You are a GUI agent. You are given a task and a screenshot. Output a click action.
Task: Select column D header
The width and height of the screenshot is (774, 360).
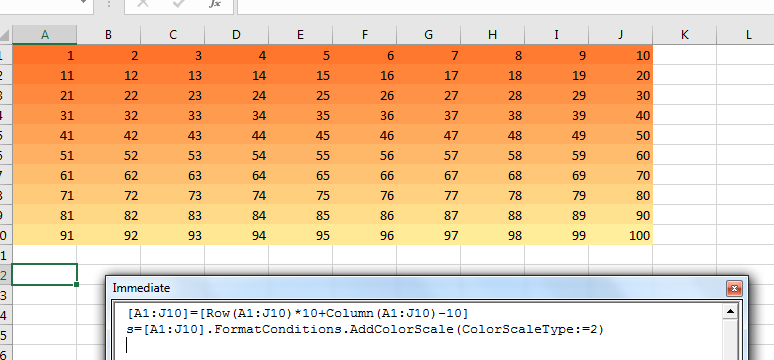[x=236, y=35]
